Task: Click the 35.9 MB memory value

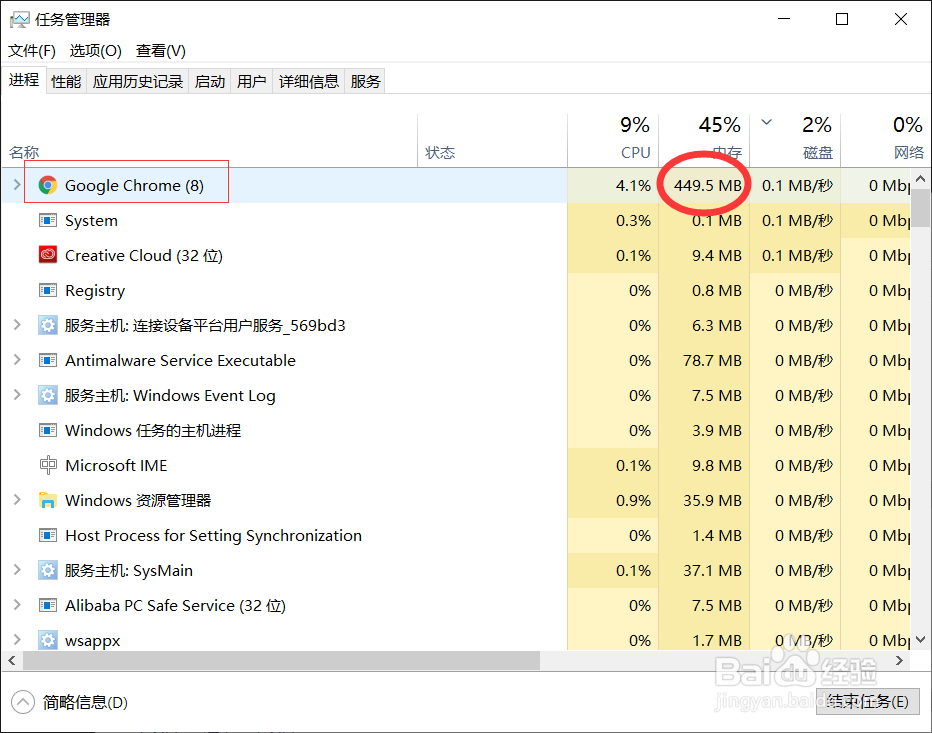Action: pos(712,501)
